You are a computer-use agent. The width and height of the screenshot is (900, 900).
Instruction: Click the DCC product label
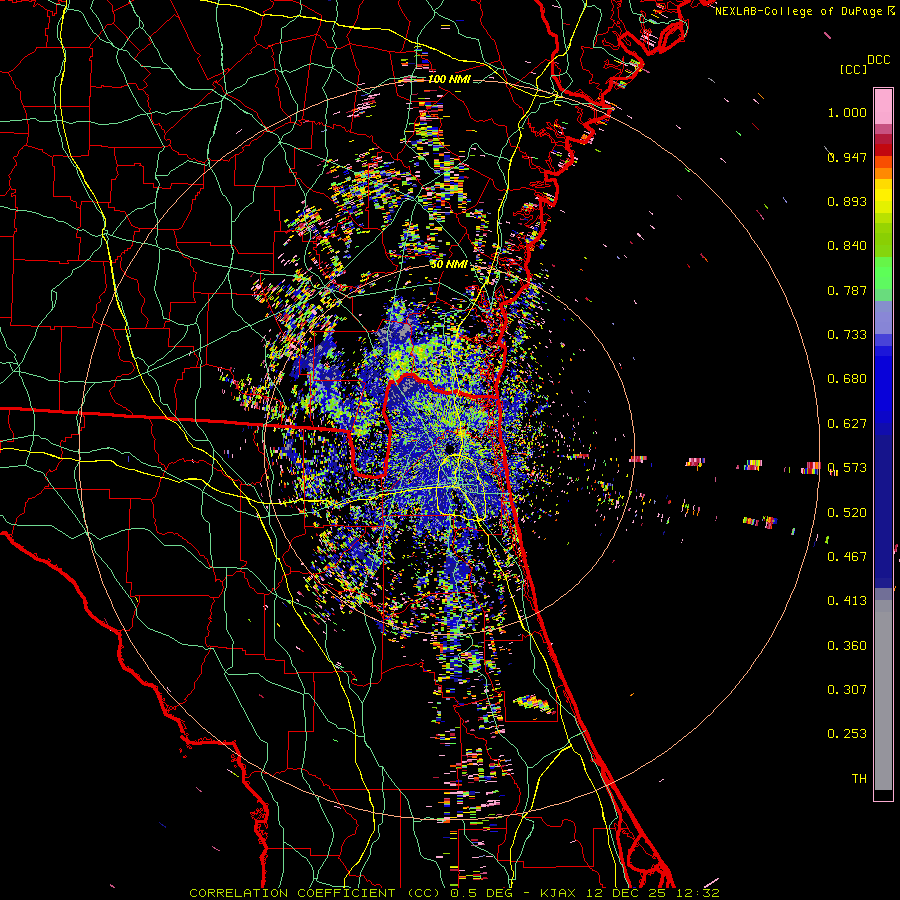[878, 60]
